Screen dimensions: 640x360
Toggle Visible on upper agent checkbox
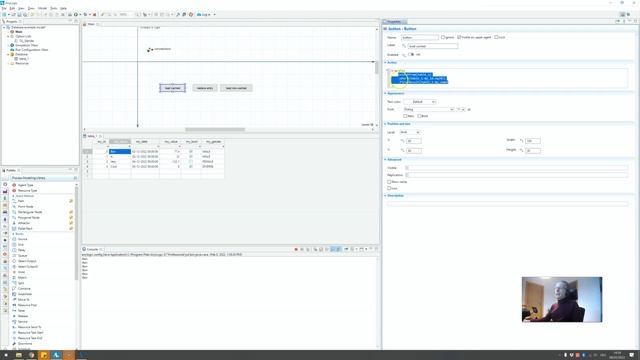(459, 37)
